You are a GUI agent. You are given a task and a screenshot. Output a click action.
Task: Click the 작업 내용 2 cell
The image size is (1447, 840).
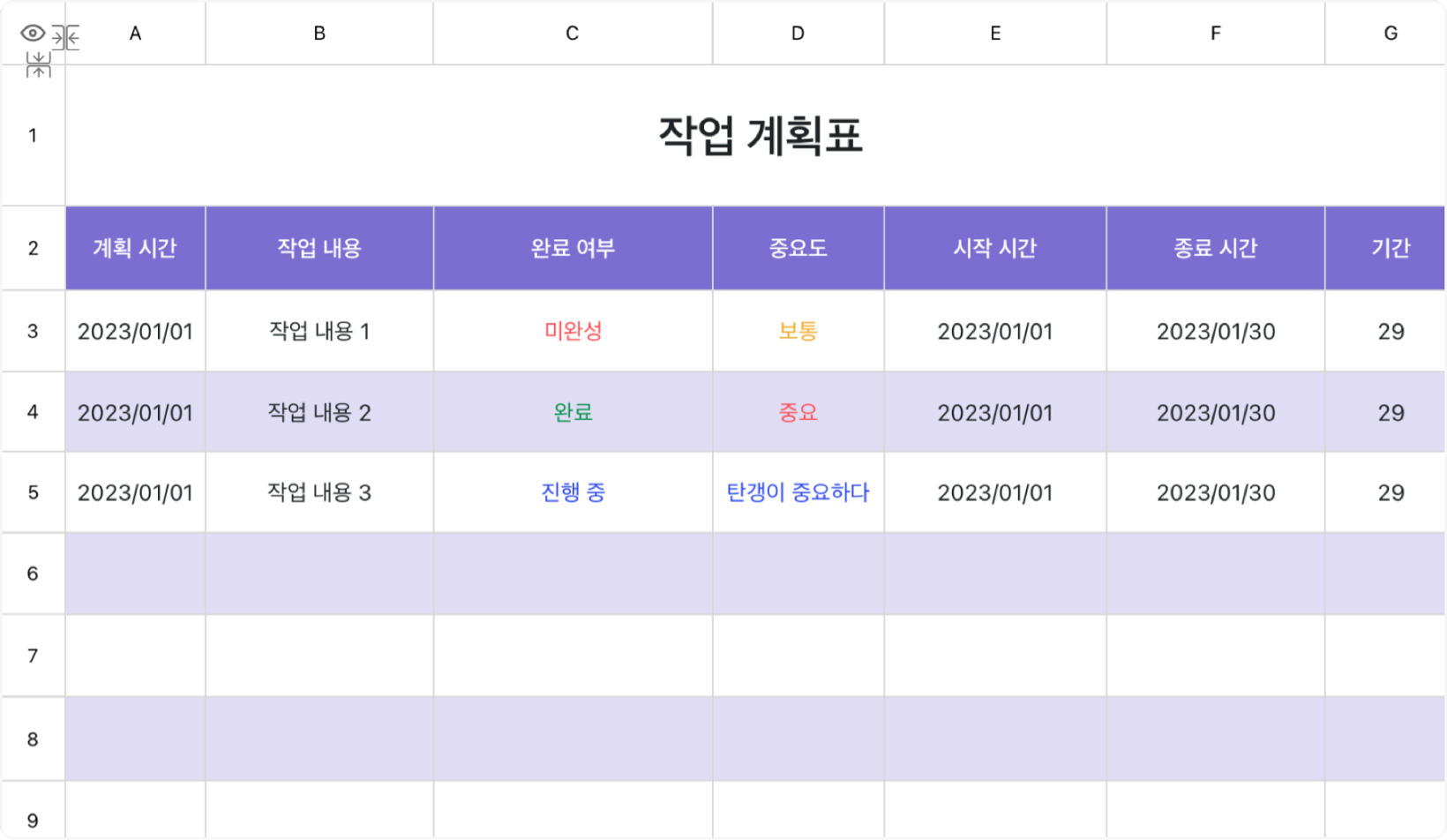click(x=319, y=412)
